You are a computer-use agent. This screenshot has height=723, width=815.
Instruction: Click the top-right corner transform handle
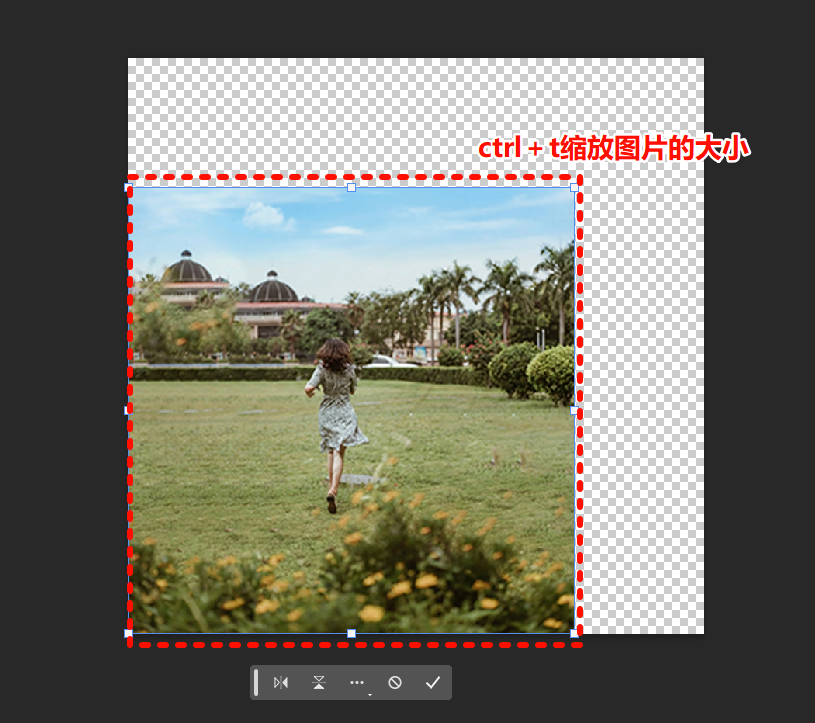coord(573,185)
